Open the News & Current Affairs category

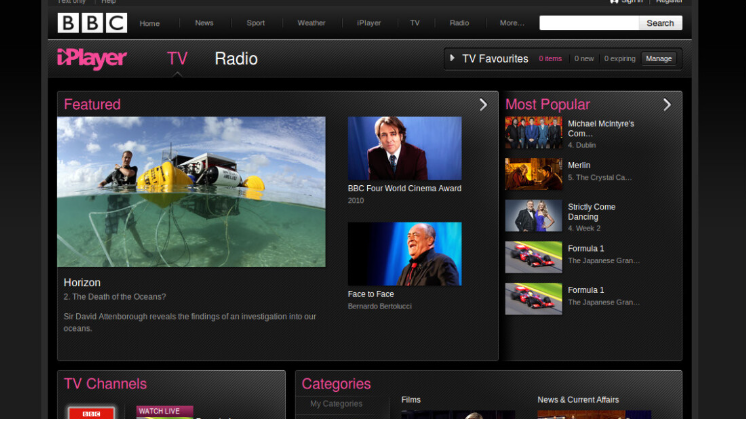[x=578, y=400]
